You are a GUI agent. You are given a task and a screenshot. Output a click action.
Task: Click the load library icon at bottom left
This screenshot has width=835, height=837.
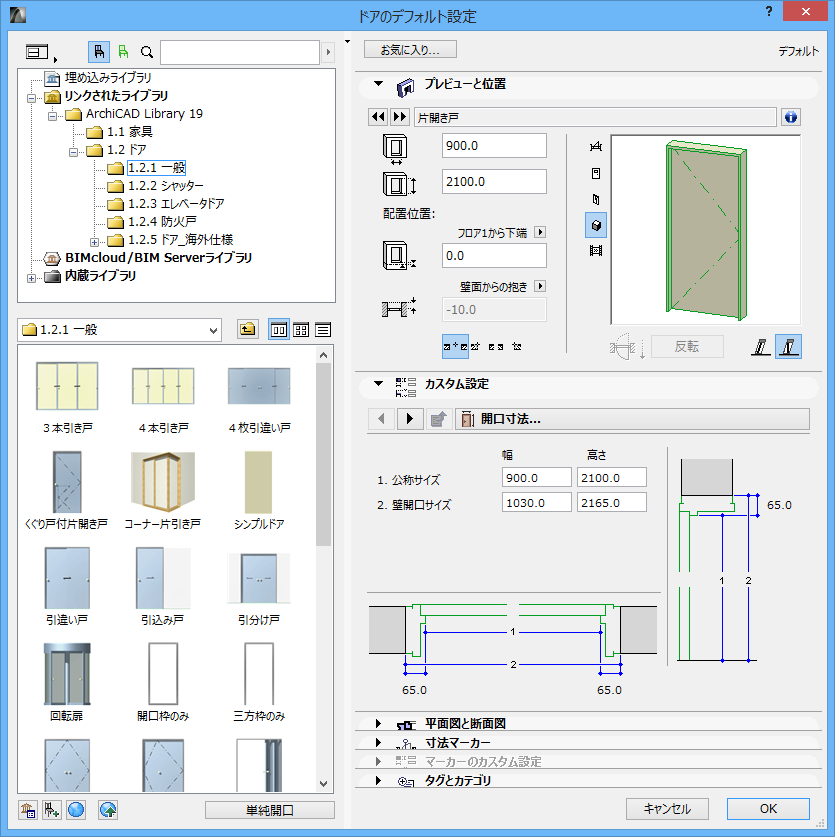pyautogui.click(x=28, y=810)
